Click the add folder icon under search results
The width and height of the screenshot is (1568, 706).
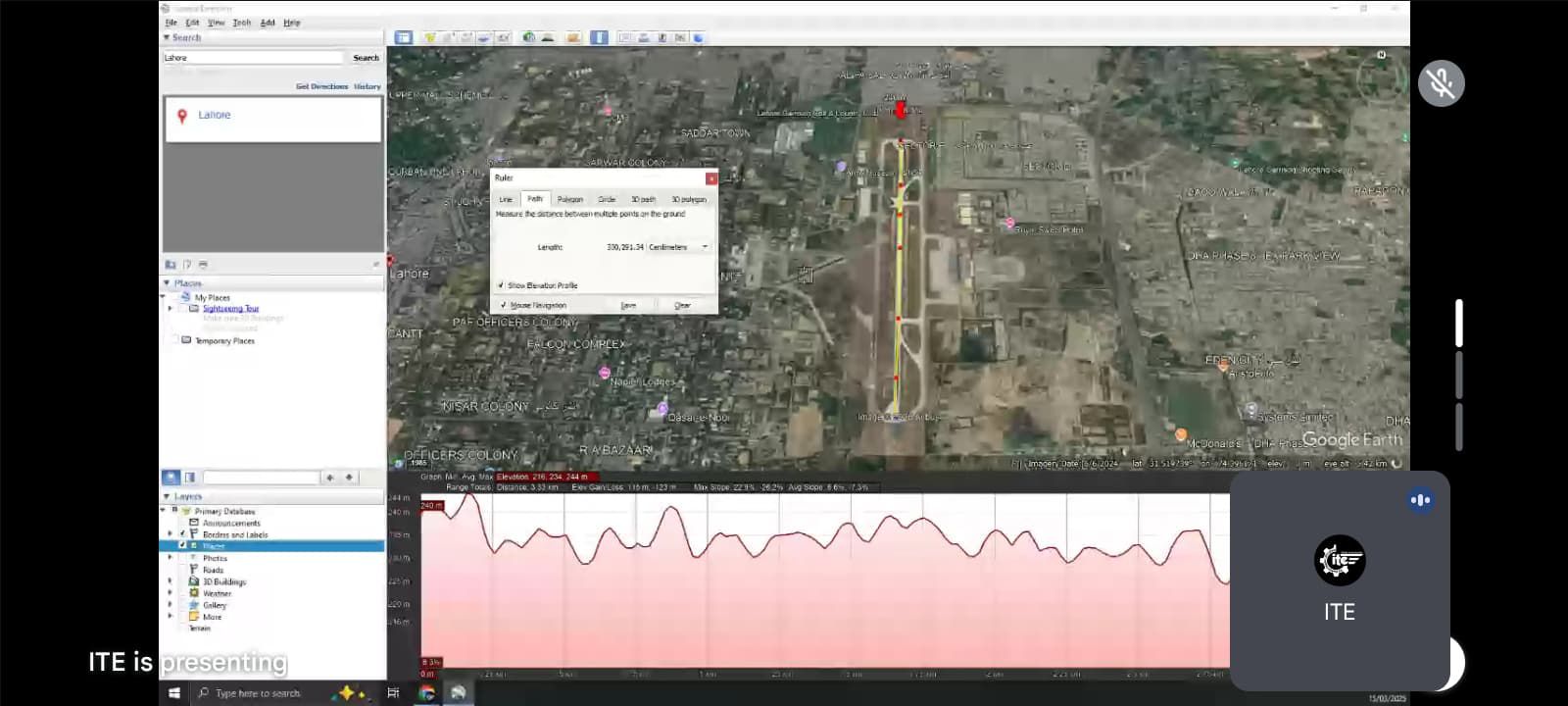pyautogui.click(x=171, y=265)
